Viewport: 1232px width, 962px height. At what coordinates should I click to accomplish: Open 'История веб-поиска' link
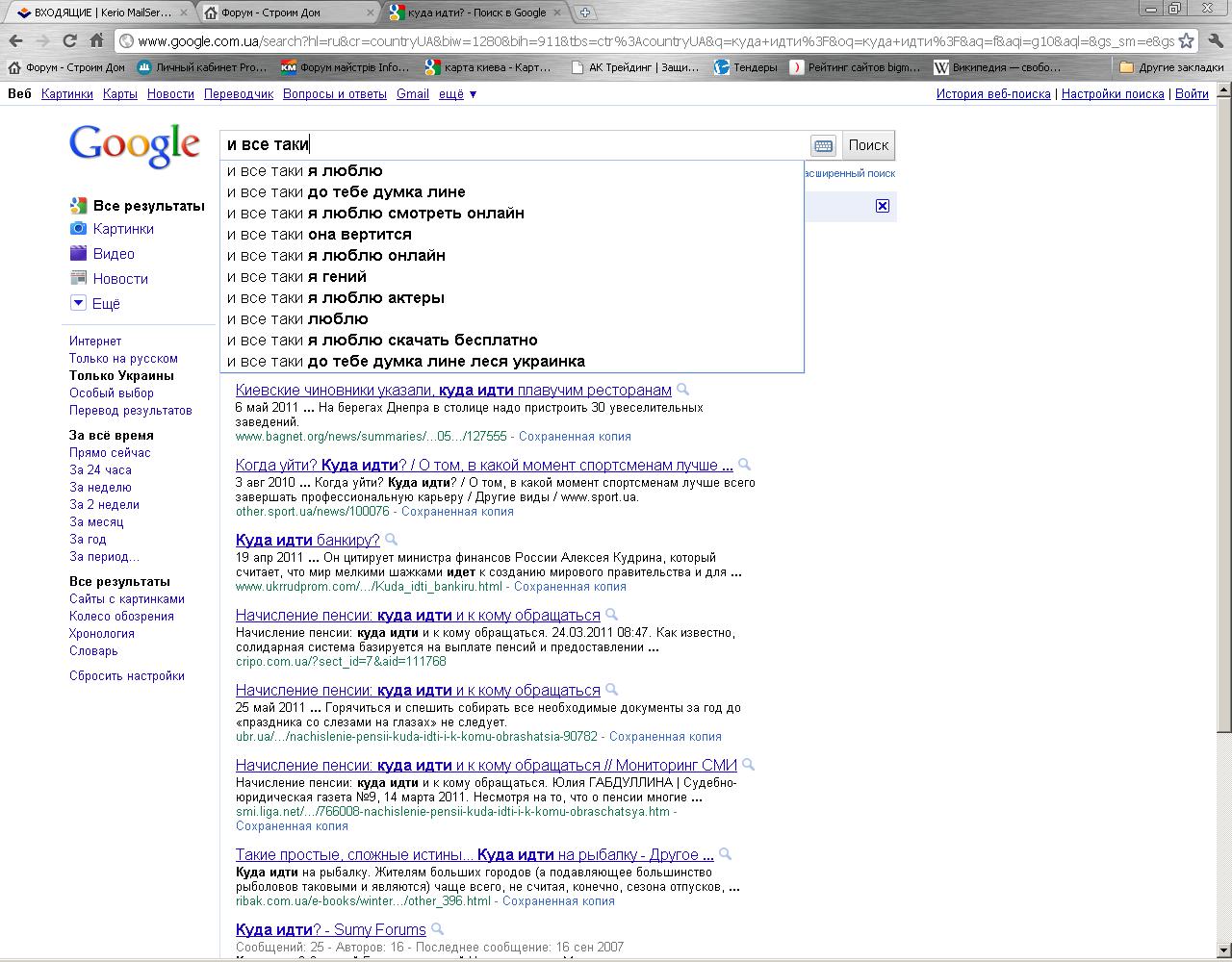pyautogui.click(x=993, y=94)
